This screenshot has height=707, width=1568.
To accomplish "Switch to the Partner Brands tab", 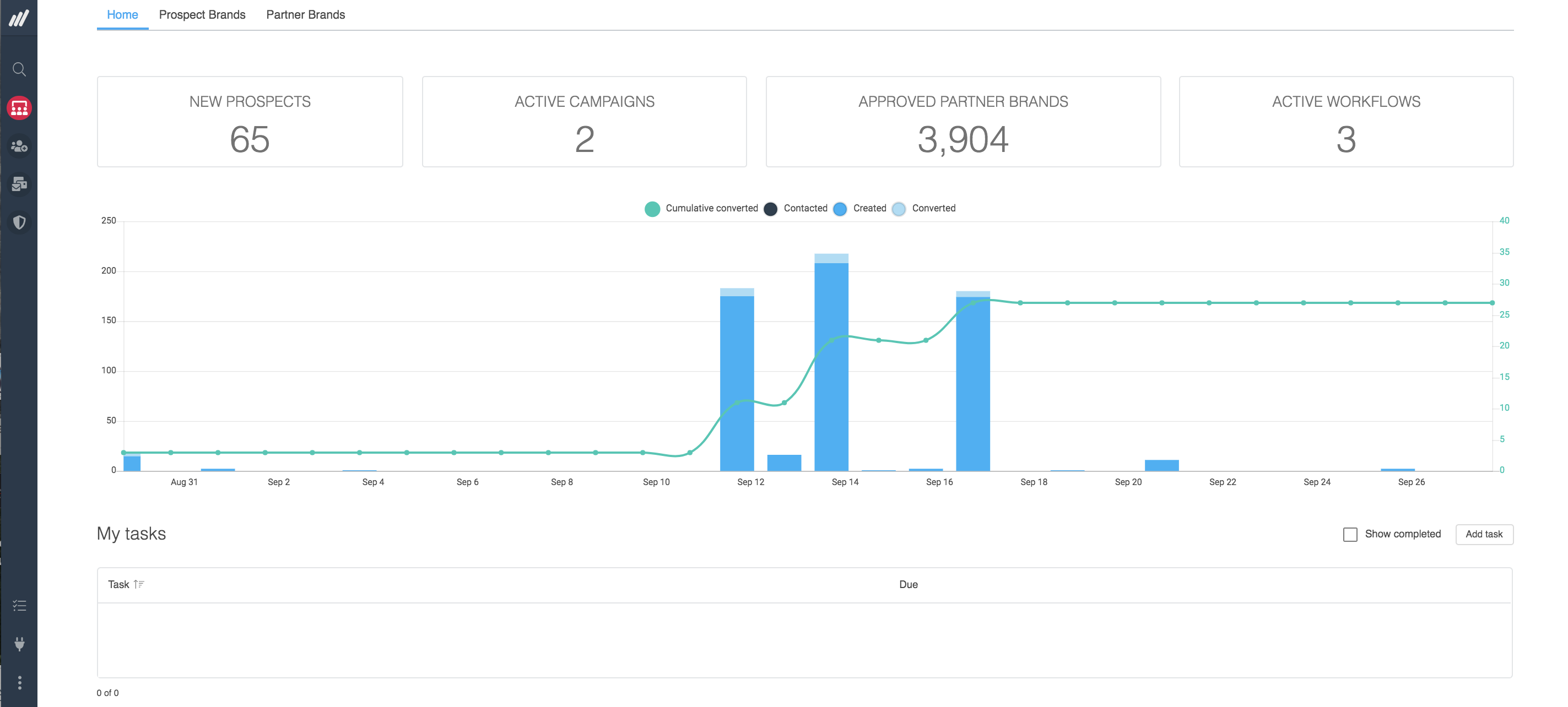I will [x=305, y=15].
